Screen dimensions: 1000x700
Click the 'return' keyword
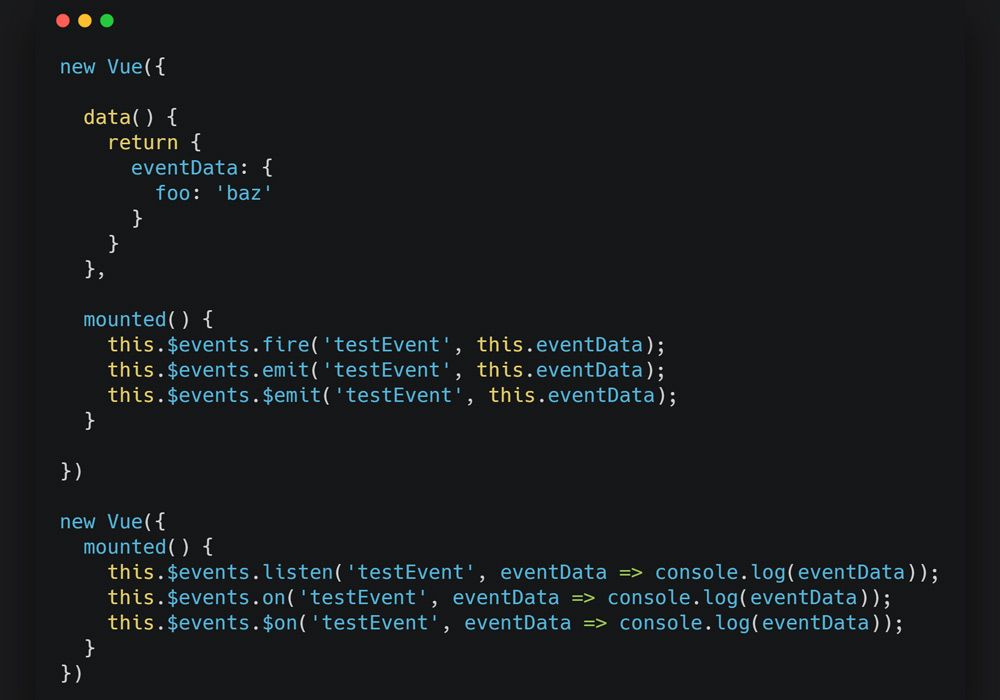143,142
